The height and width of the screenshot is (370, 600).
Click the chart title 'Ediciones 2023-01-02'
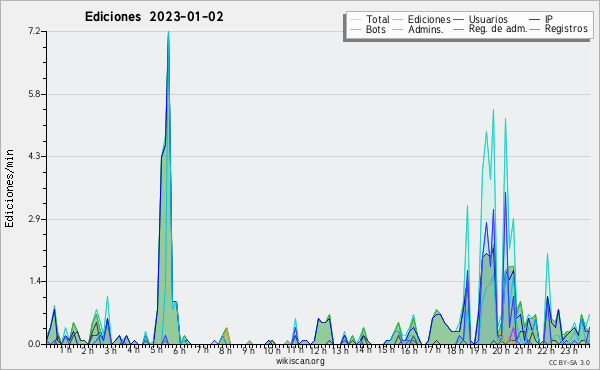click(x=154, y=17)
